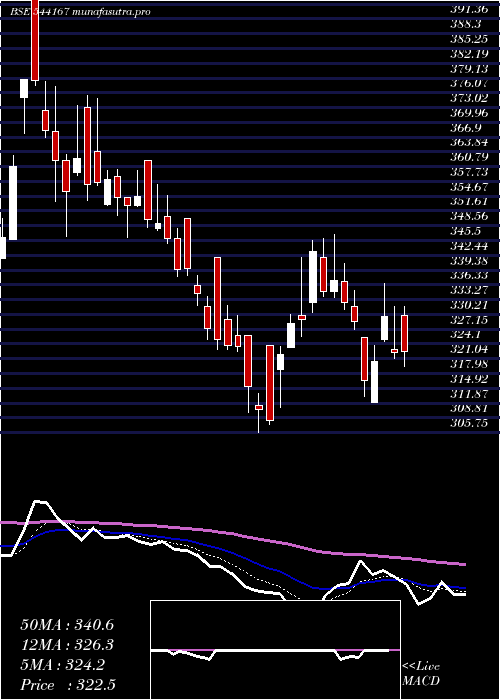Image resolution: width=500 pixels, height=700 pixels.
Task: Click the 330.21 price axis label
Action: click(469, 305)
